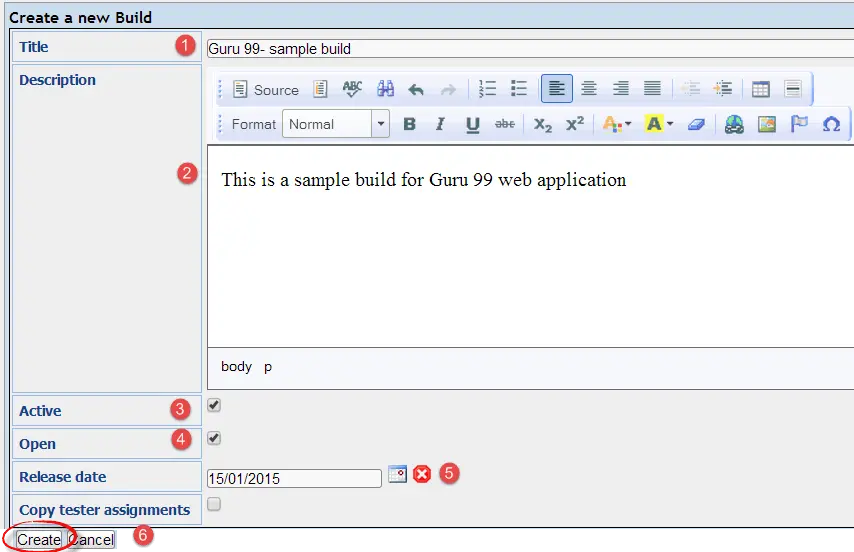Insert a table
The height and width of the screenshot is (552, 854).
pyautogui.click(x=760, y=89)
